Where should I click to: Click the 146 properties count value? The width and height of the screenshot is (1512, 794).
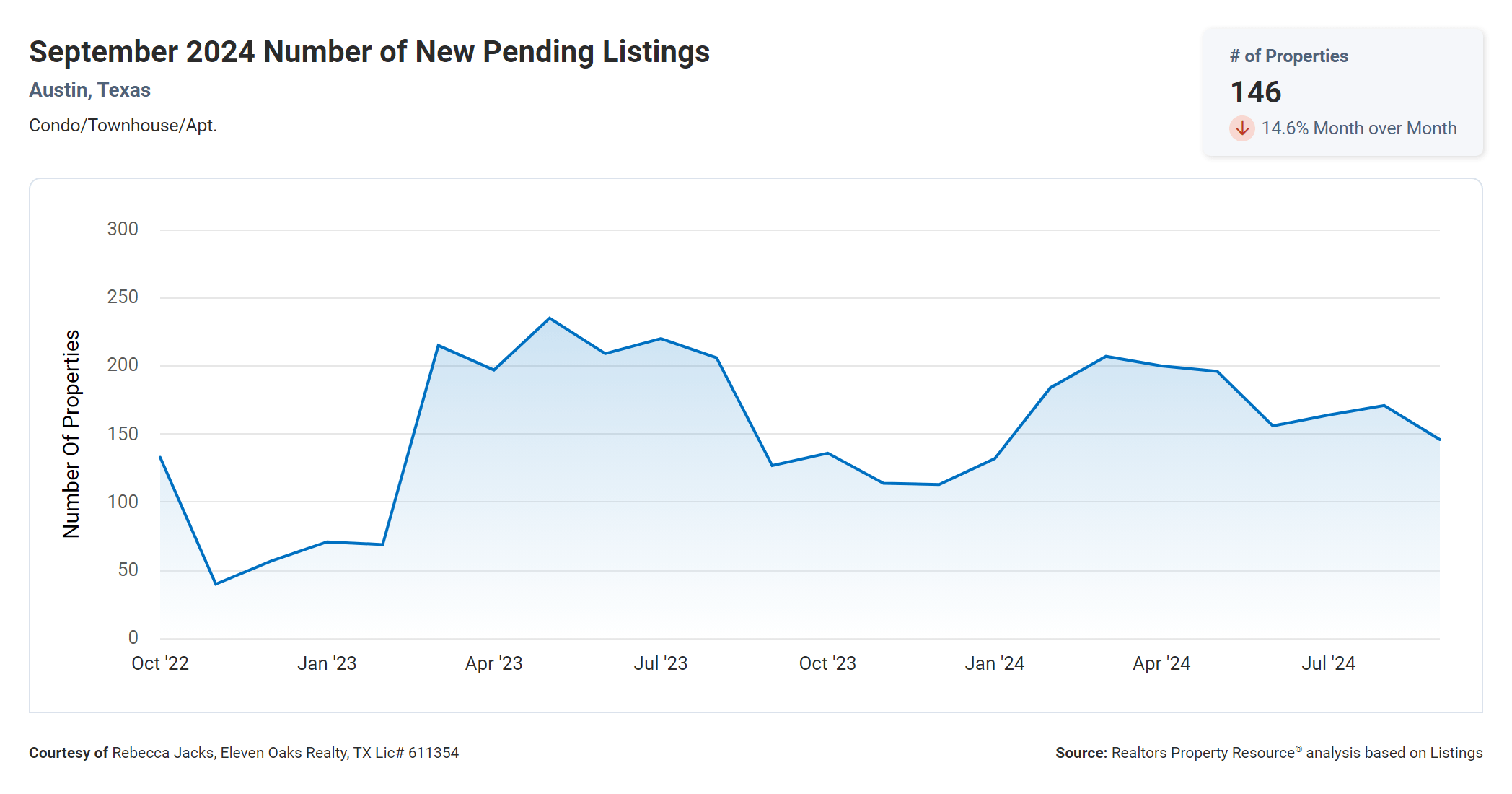pyautogui.click(x=1255, y=92)
